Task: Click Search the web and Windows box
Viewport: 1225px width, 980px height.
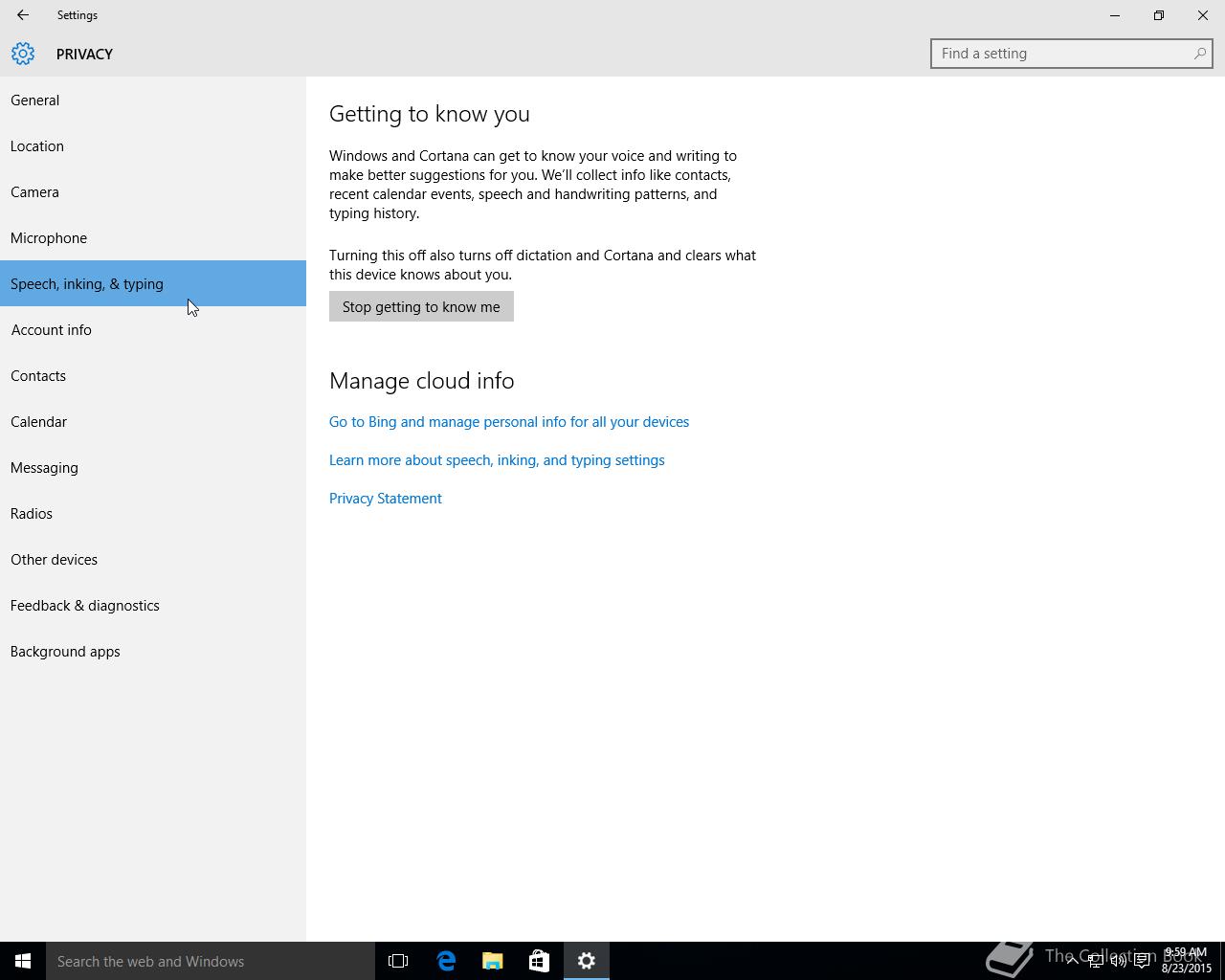Action: 211,961
